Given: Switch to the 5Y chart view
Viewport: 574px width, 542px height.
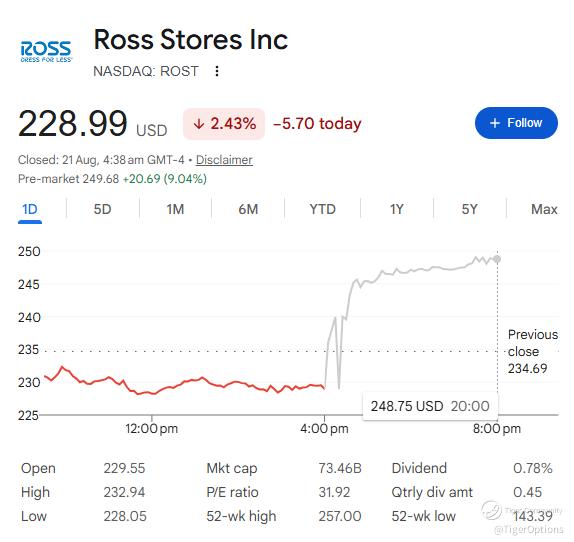Looking at the screenshot, I should [470, 210].
